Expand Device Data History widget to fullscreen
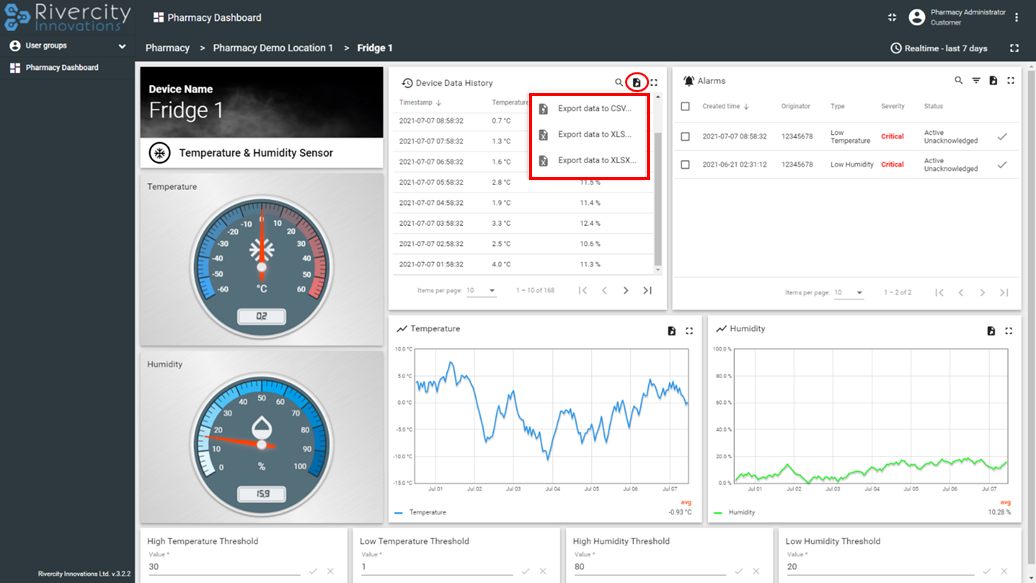Screen dimensions: 1036x583 [654, 83]
